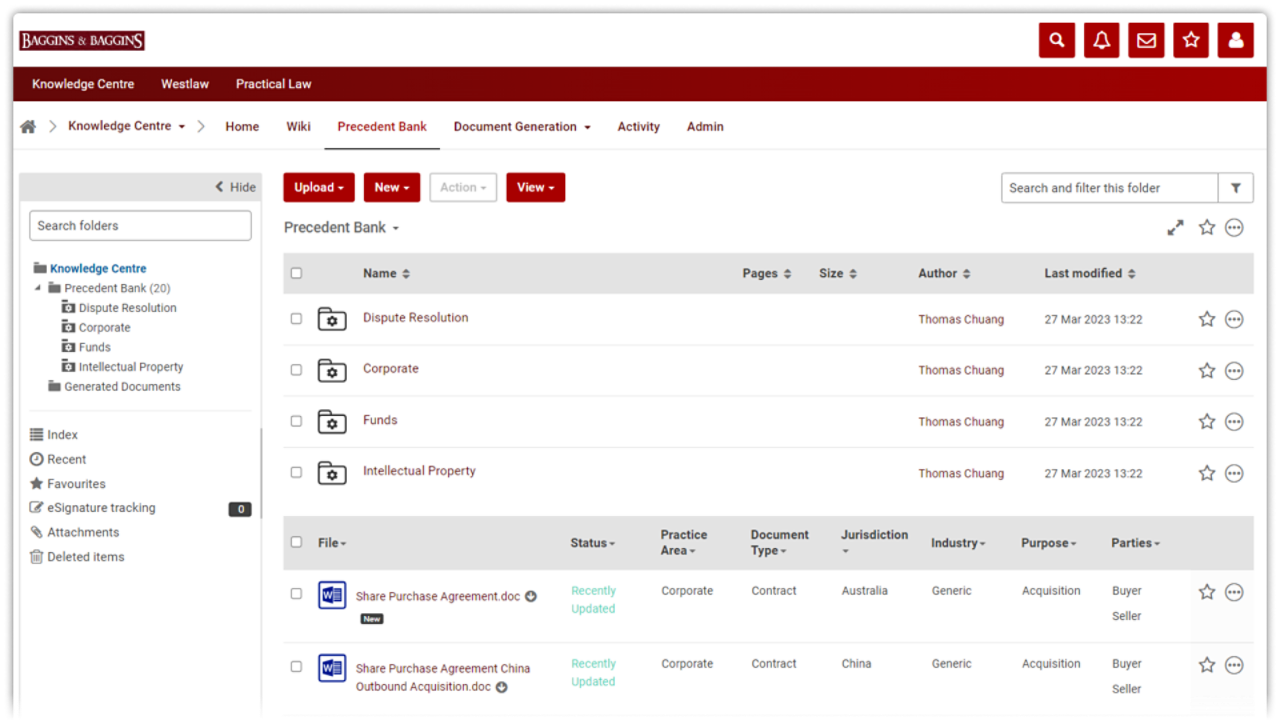The width and height of the screenshot is (1280, 720).
Task: Select the Share Purchase Agreement.doc checkbox
Action: [296, 593]
